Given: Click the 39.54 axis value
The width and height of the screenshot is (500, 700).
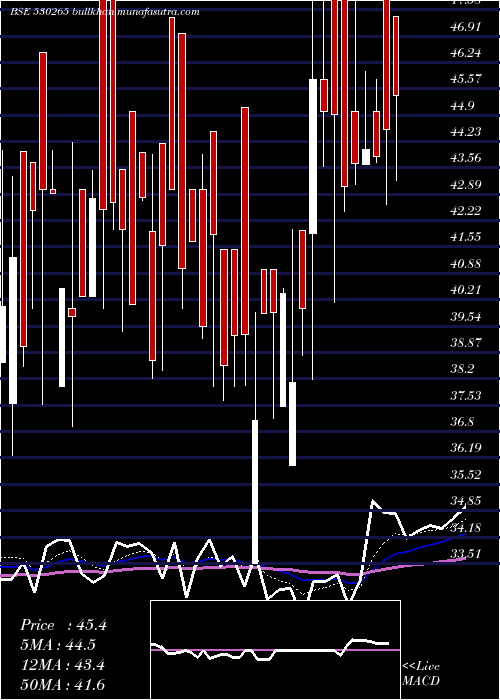Looking at the screenshot, I should [466, 317].
